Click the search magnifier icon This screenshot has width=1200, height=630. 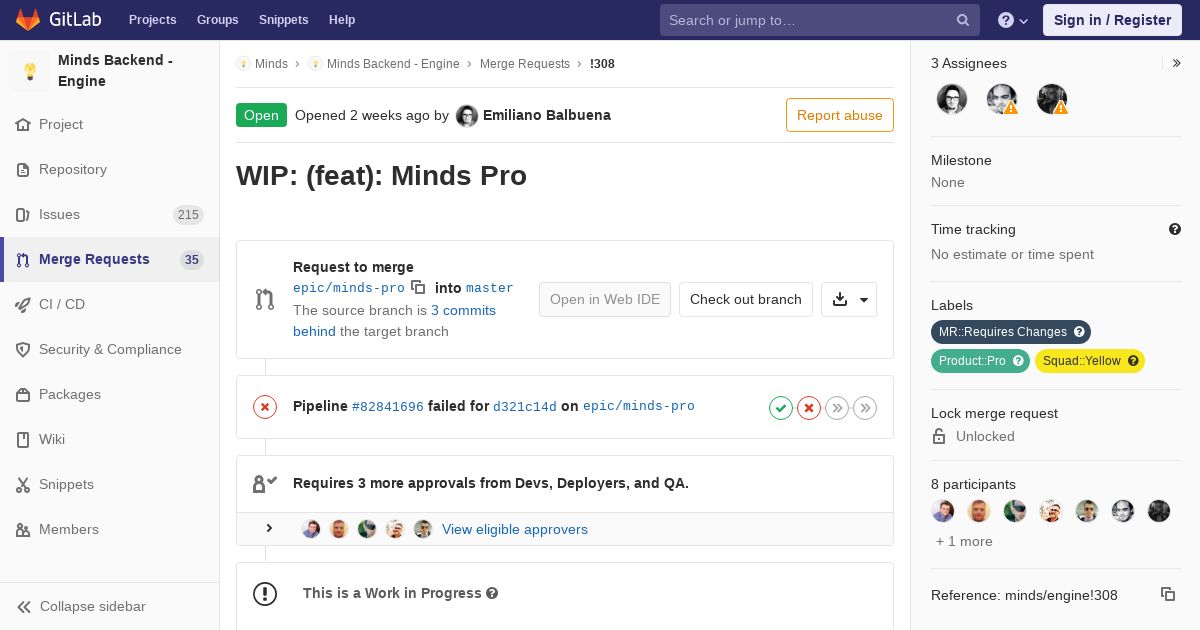962,20
